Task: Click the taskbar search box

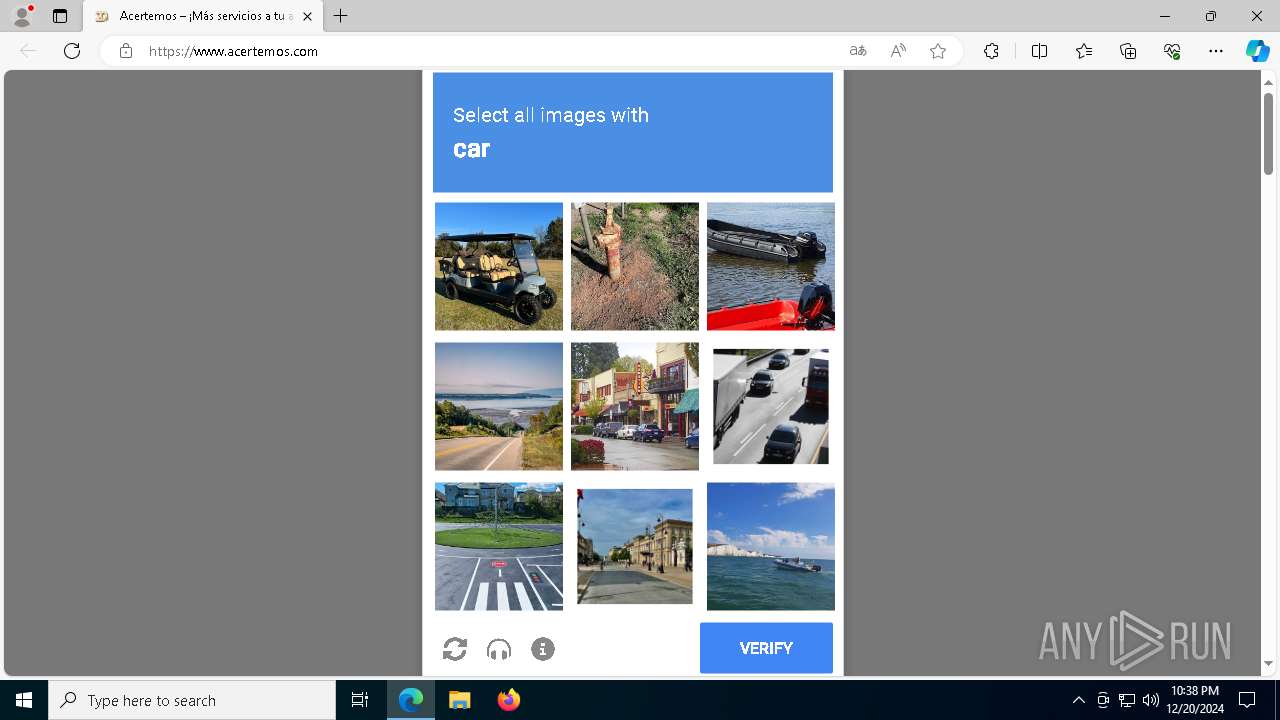Action: tap(192, 700)
